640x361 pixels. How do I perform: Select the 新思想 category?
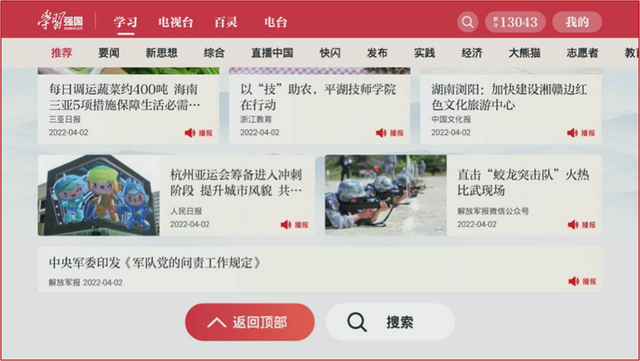click(162, 53)
